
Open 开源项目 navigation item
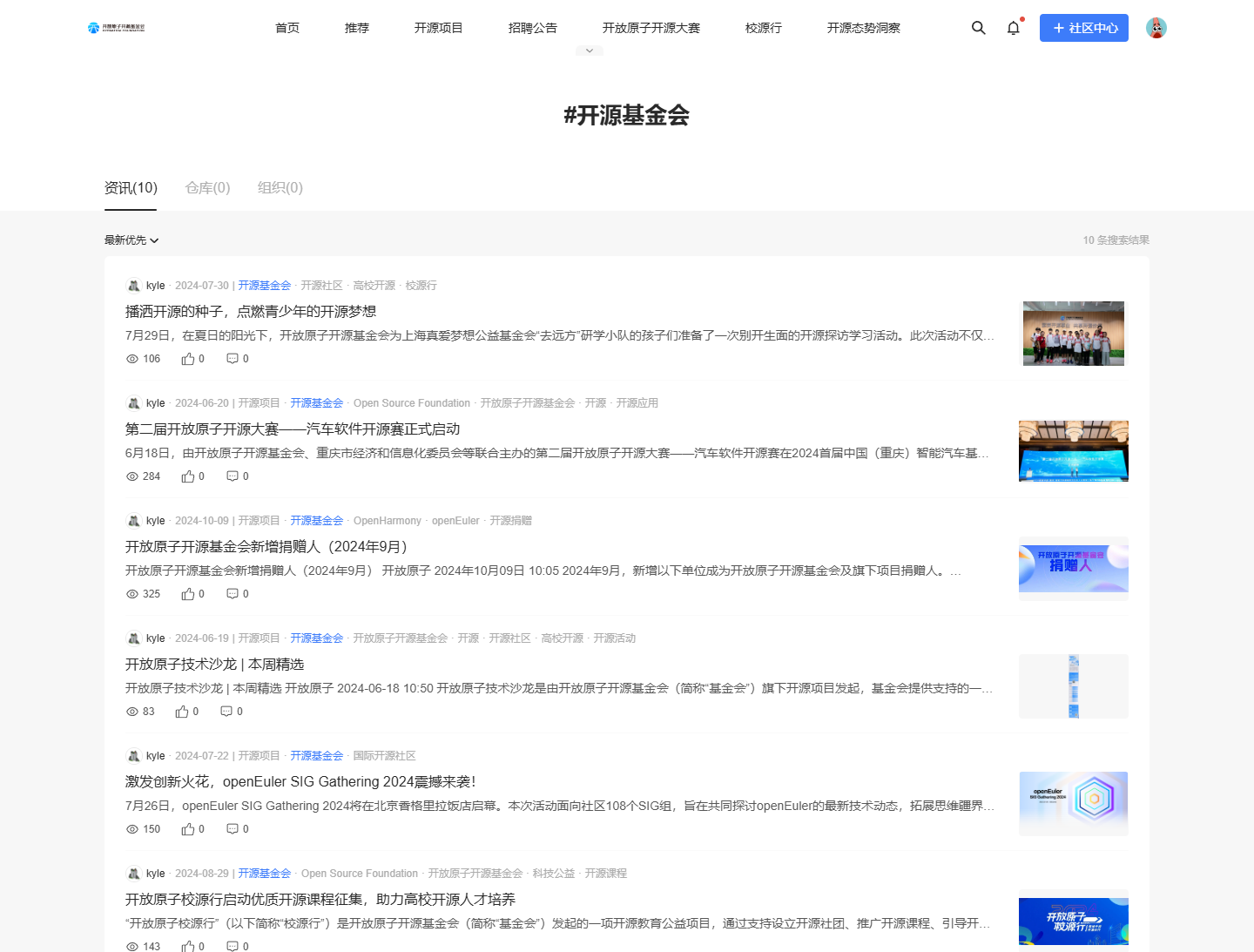(x=439, y=28)
